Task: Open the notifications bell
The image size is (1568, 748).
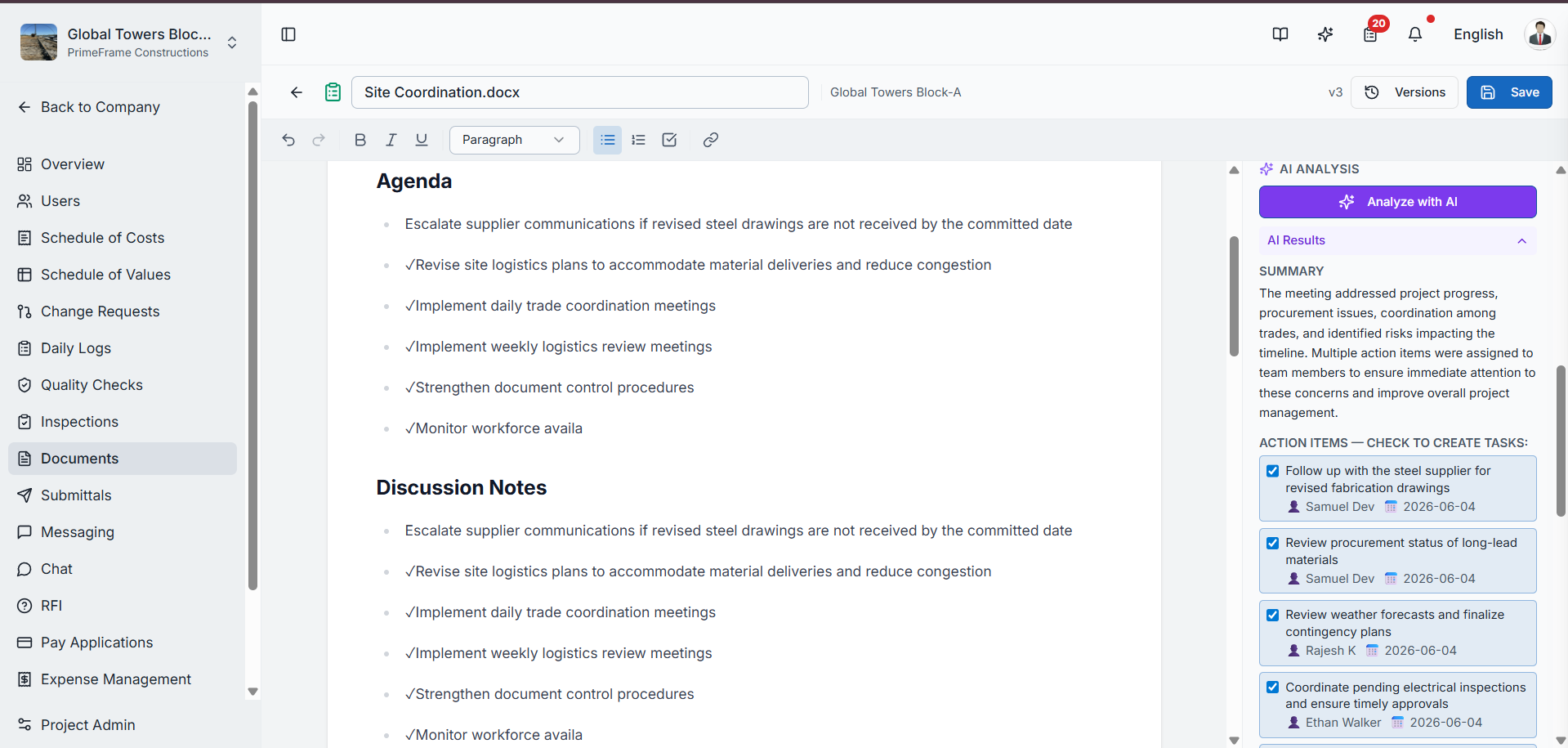Action: tap(1415, 34)
